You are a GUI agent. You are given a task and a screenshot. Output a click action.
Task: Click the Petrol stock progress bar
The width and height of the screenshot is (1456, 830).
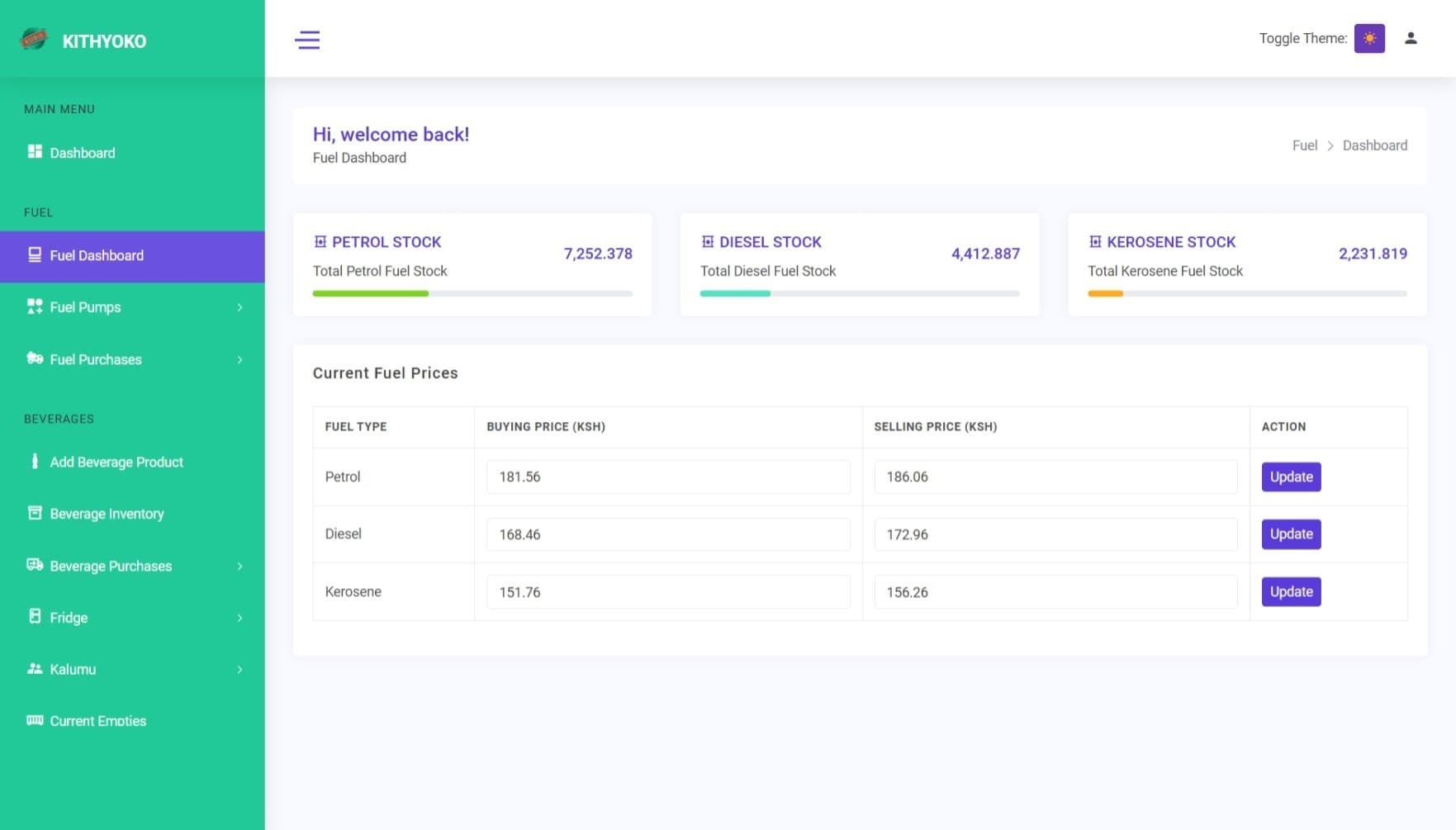pyautogui.click(x=472, y=293)
